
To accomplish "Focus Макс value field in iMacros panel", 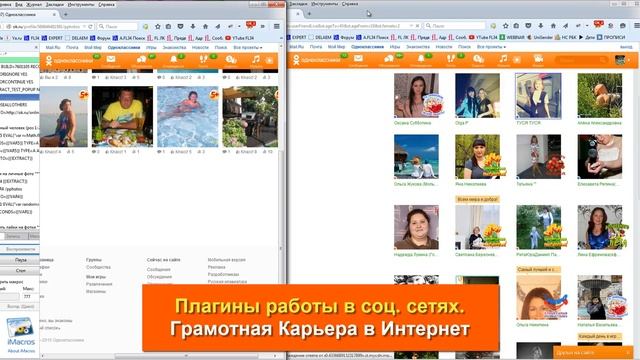I will pyautogui.click(x=31, y=296).
